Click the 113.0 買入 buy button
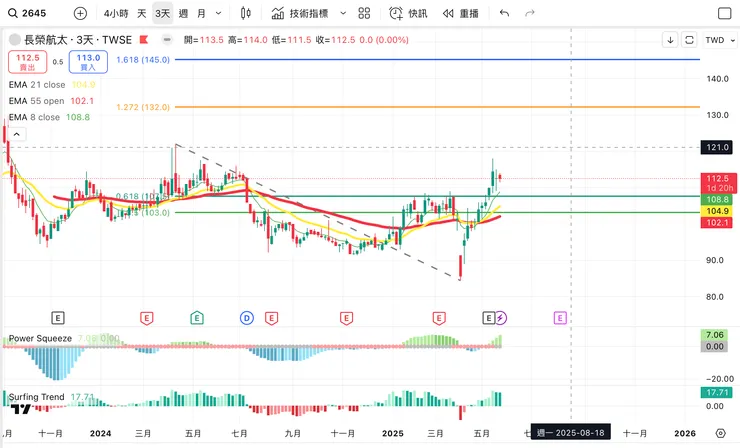 [88, 62]
